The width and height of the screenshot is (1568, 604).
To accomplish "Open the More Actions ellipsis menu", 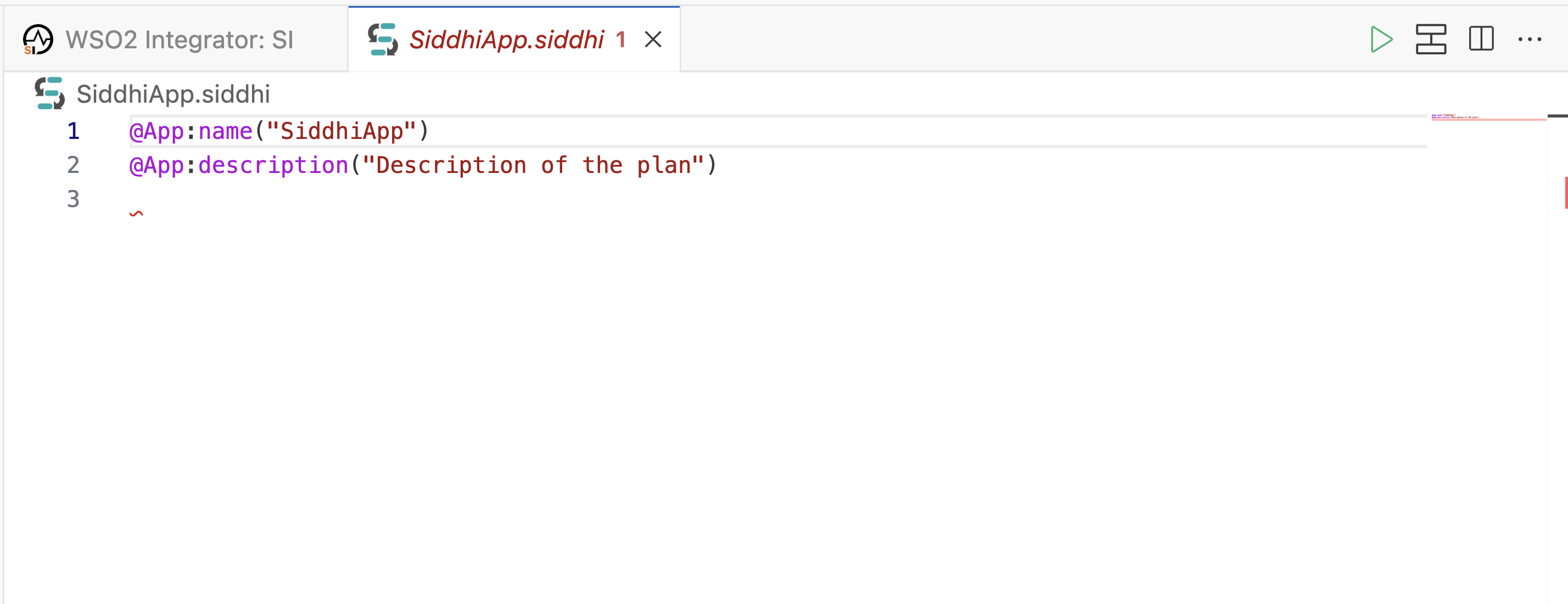I will coord(1530,40).
